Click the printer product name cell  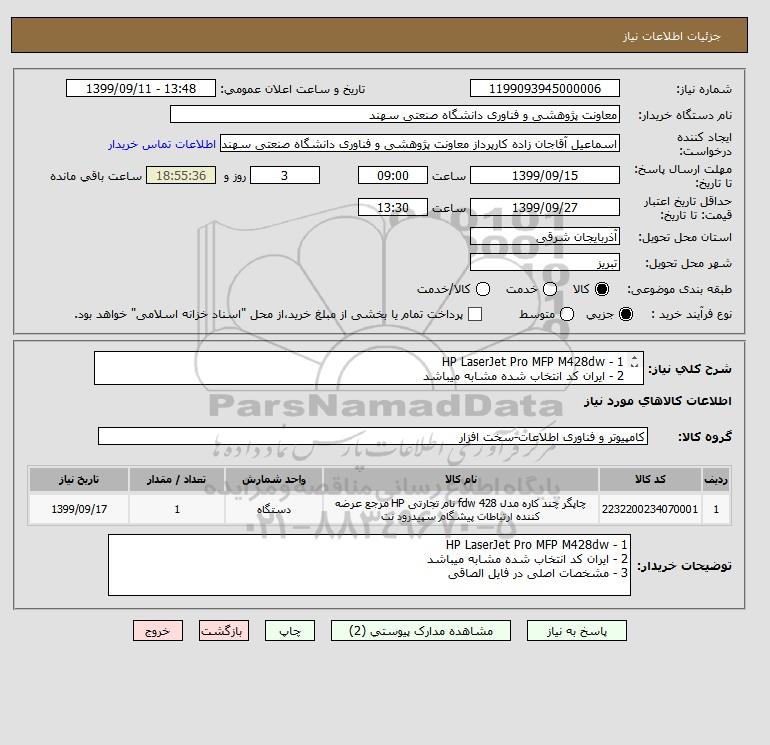tap(461, 509)
